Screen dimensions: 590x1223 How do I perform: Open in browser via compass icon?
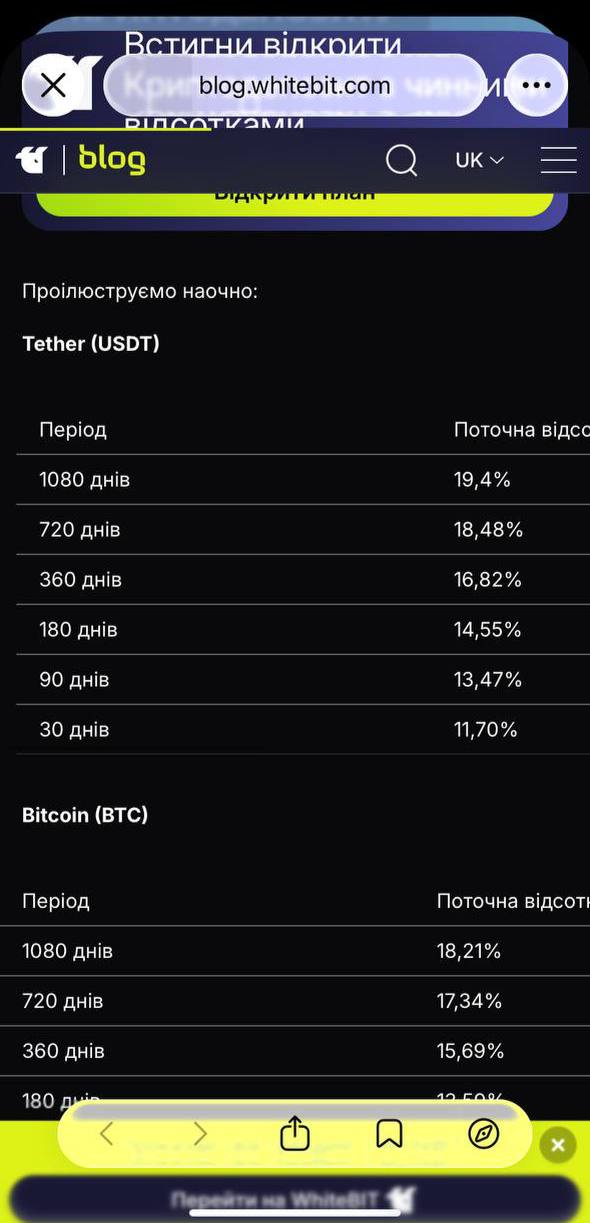click(484, 1133)
